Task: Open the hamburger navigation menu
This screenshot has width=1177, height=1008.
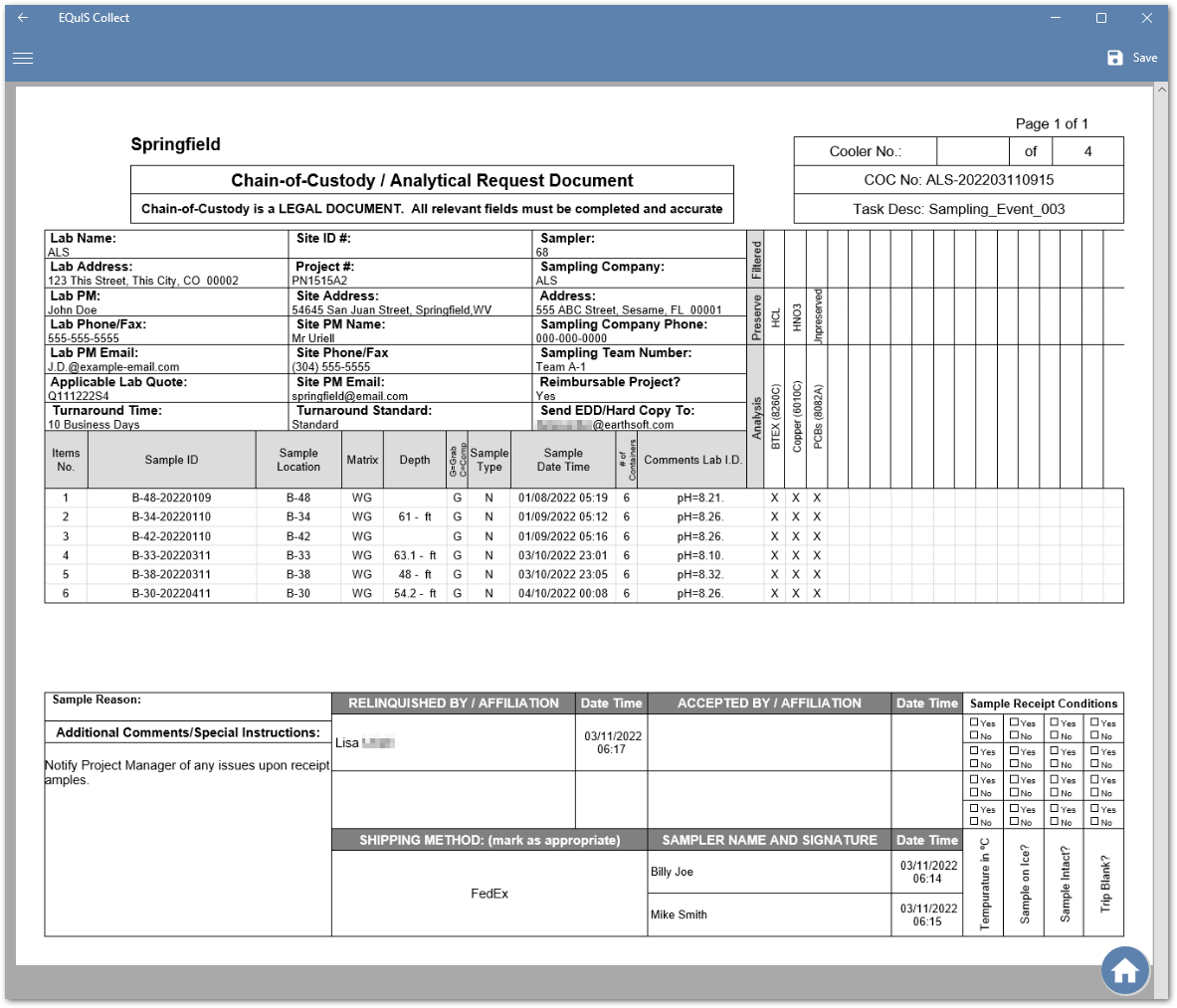Action: click(23, 58)
